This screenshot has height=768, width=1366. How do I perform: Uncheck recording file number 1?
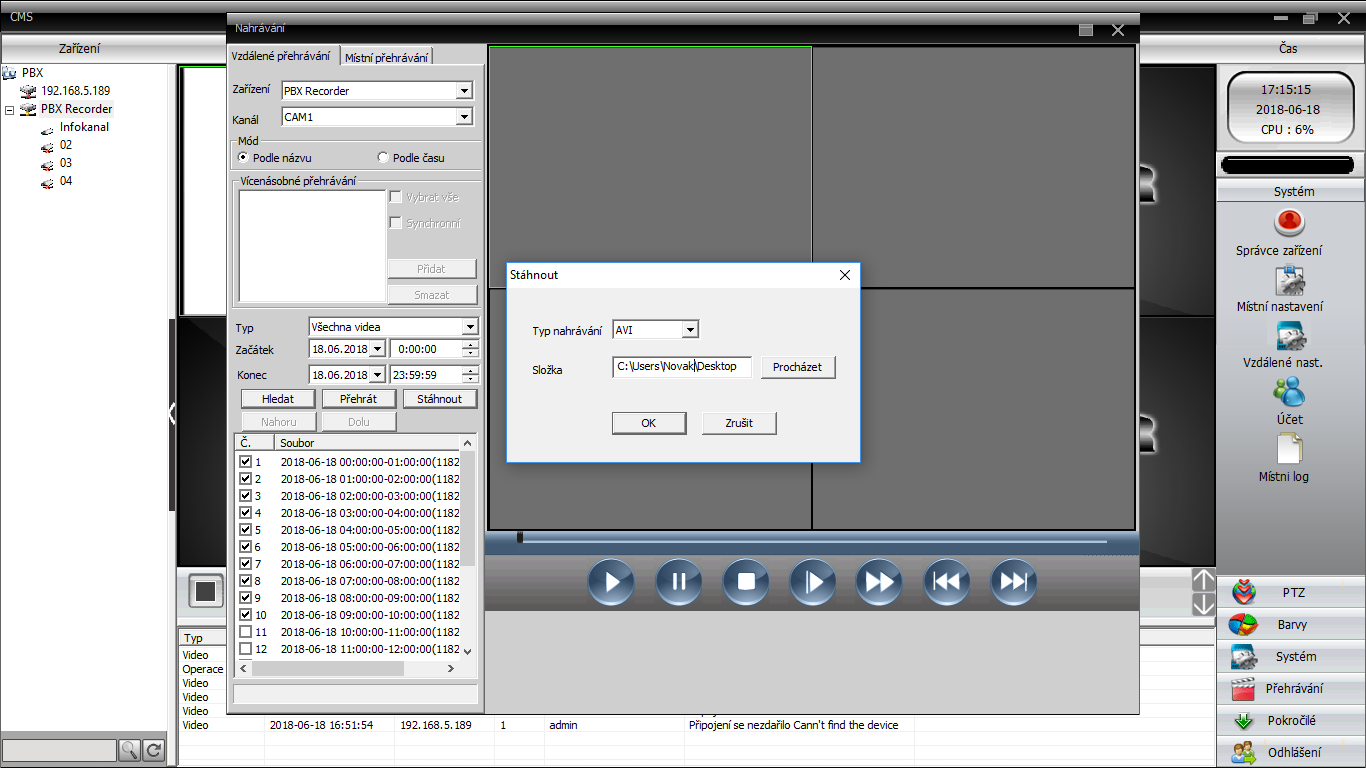click(246, 462)
